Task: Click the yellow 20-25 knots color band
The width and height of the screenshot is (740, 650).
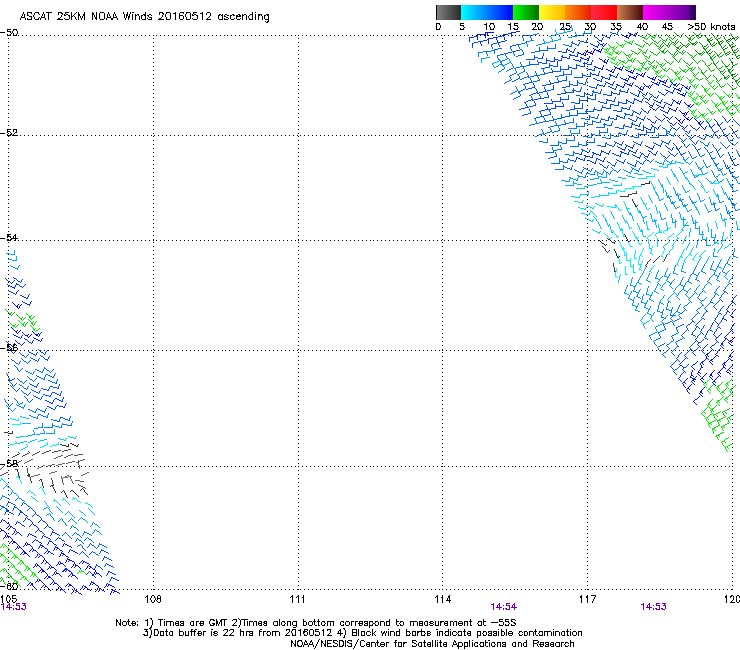Action: pyautogui.click(x=552, y=12)
